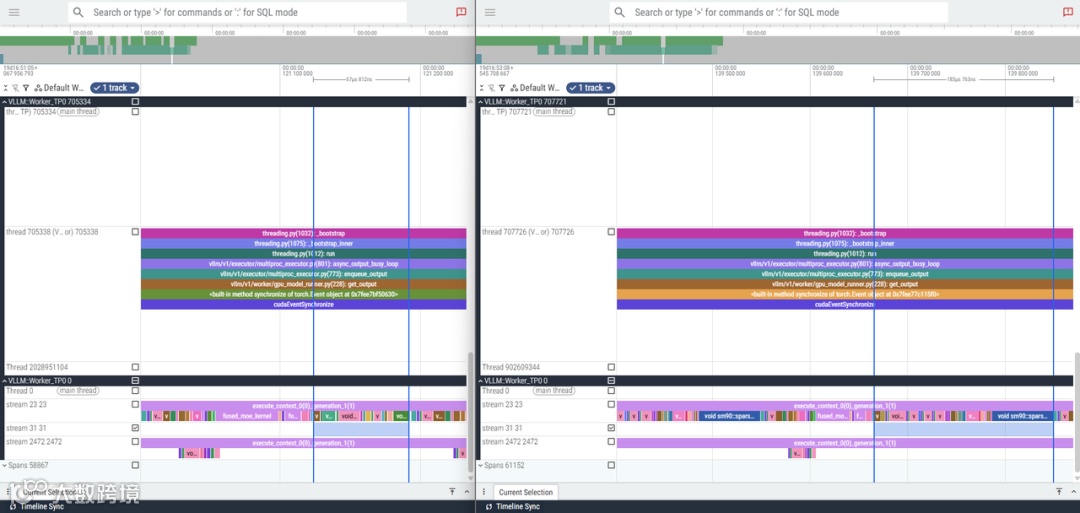
Task: Select cudaEventSynchronize slice in left window
Action: coord(304,304)
